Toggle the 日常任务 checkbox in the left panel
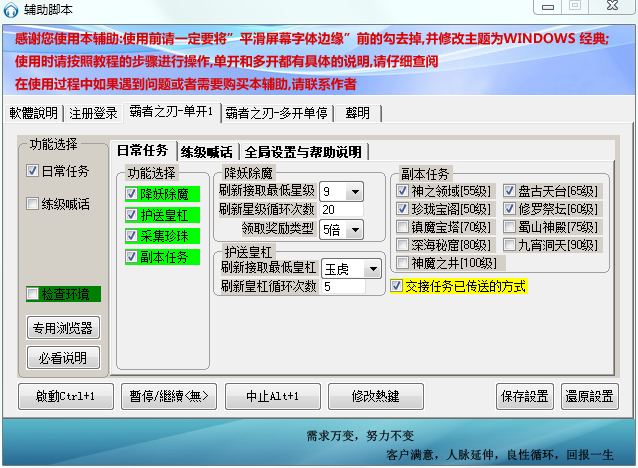638x468 pixels. 33,171
